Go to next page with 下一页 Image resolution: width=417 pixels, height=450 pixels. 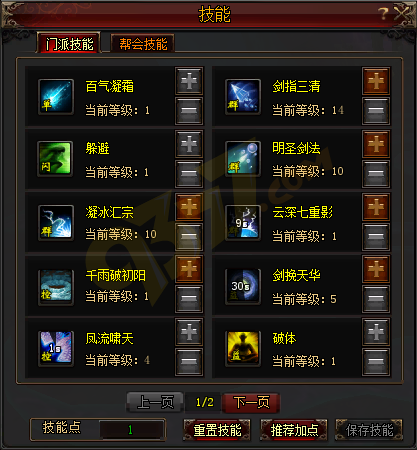(x=251, y=402)
